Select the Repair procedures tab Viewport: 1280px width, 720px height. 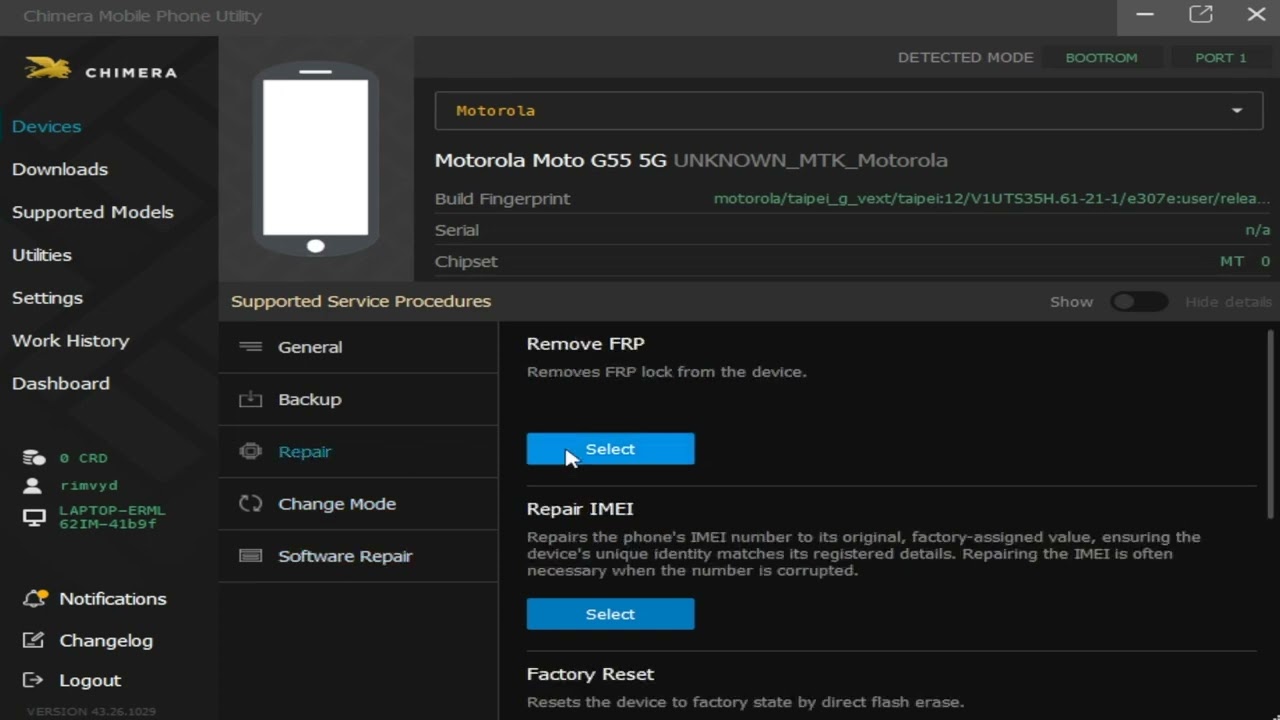coord(358,451)
